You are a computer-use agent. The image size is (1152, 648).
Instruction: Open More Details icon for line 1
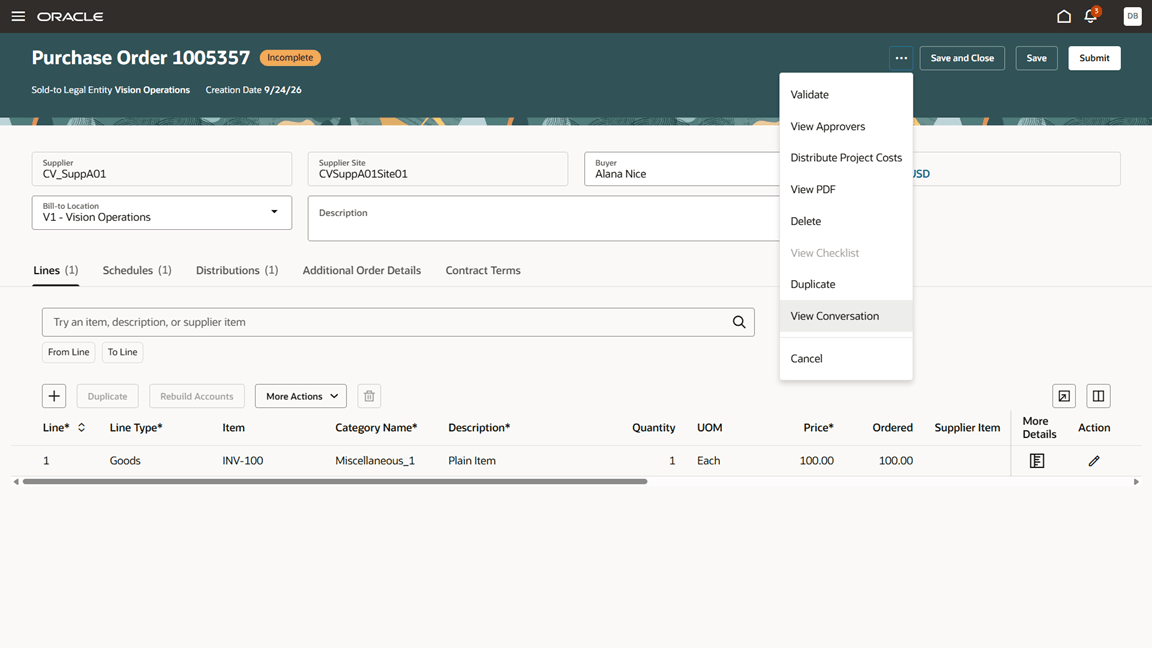(x=1037, y=461)
